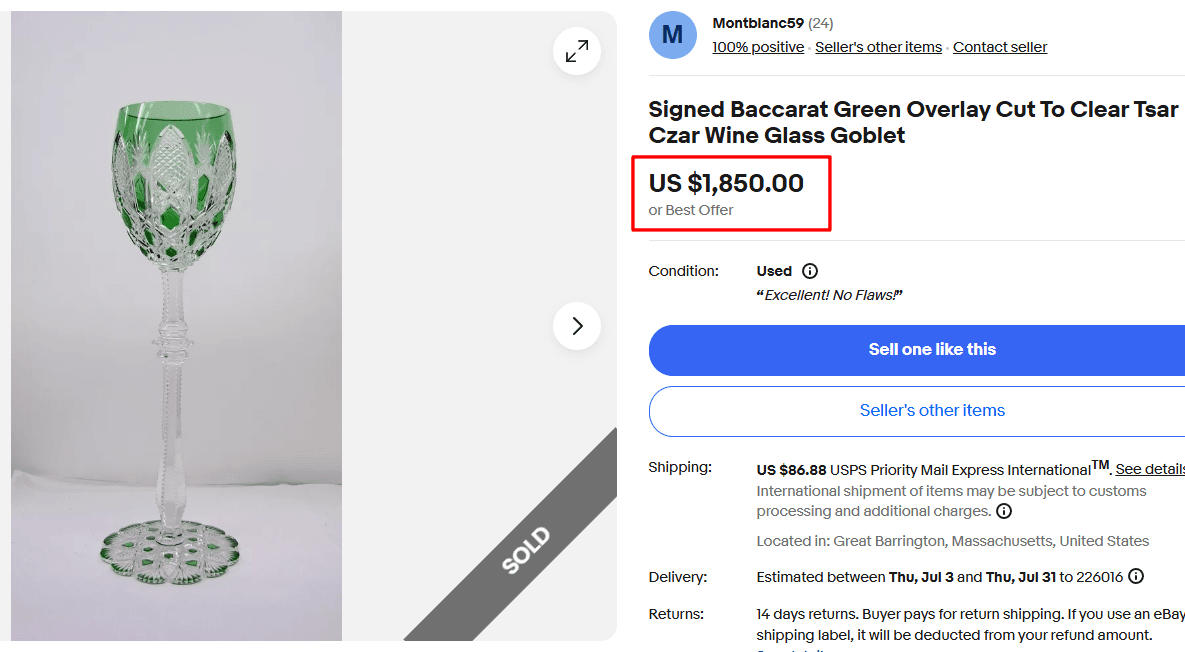The width and height of the screenshot is (1185, 652).
Task: Click the seller's round M avatar
Action: (673, 35)
